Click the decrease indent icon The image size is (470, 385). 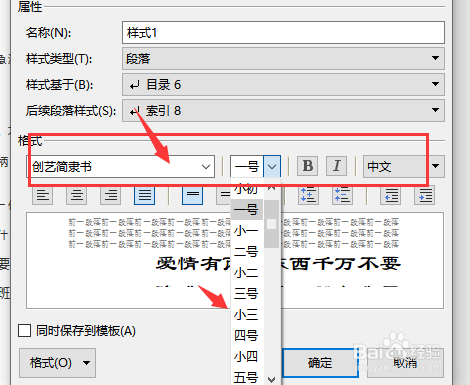391,195
